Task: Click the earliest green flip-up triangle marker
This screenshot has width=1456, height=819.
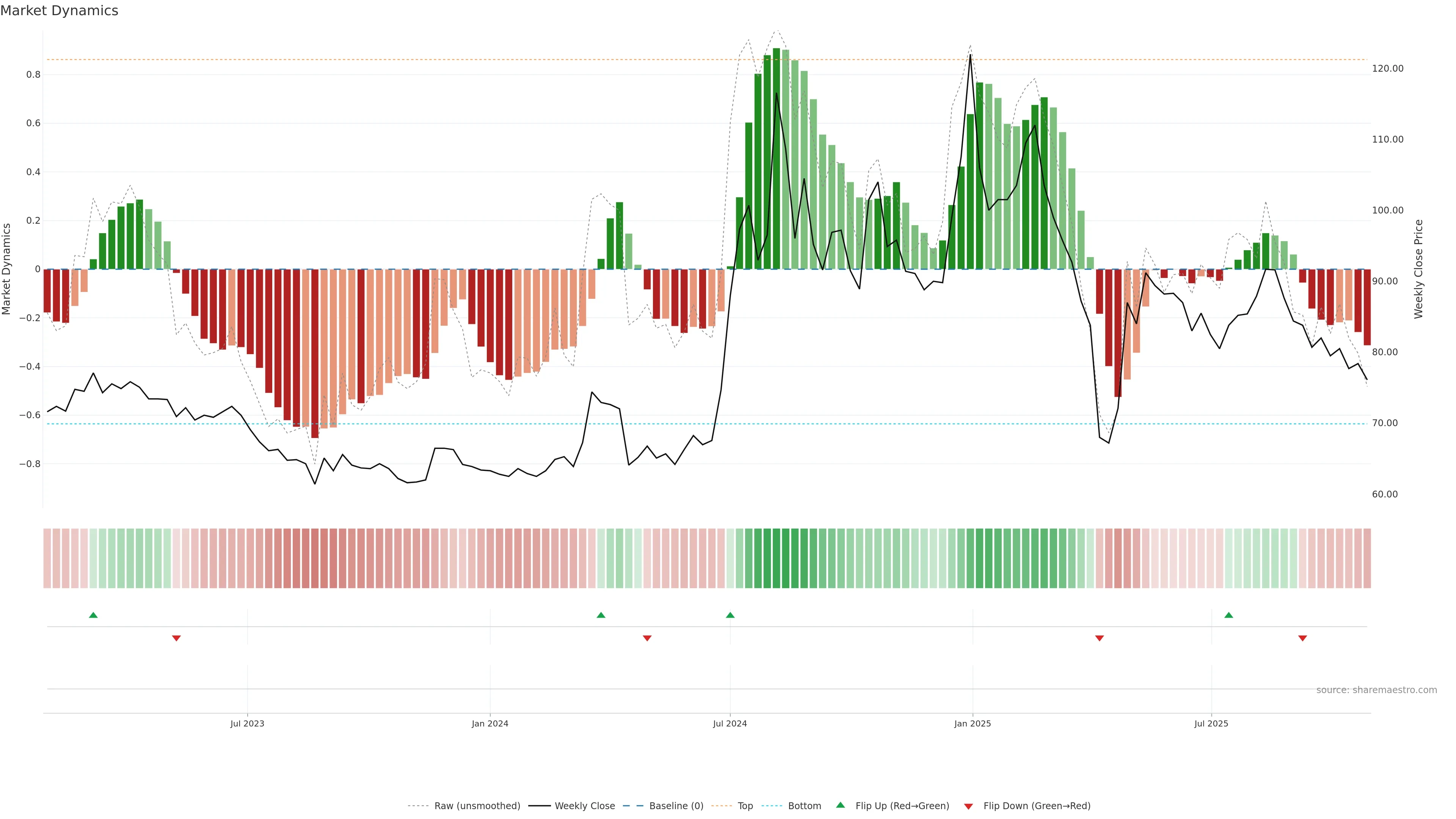Action: (93, 615)
